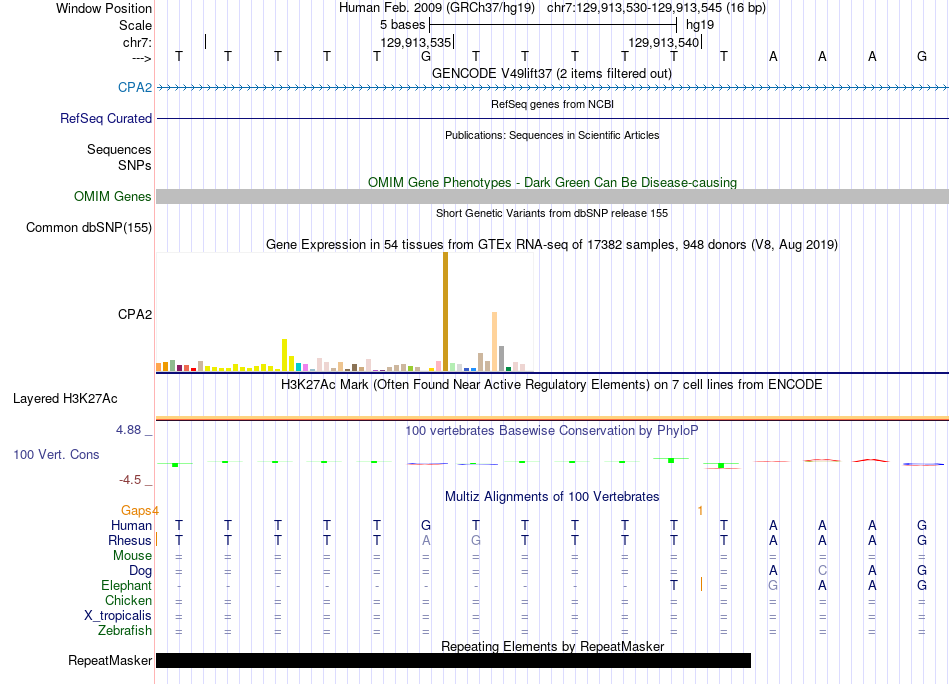
Task: Click the ---> base direction arrow label
Action: (x=142, y=58)
